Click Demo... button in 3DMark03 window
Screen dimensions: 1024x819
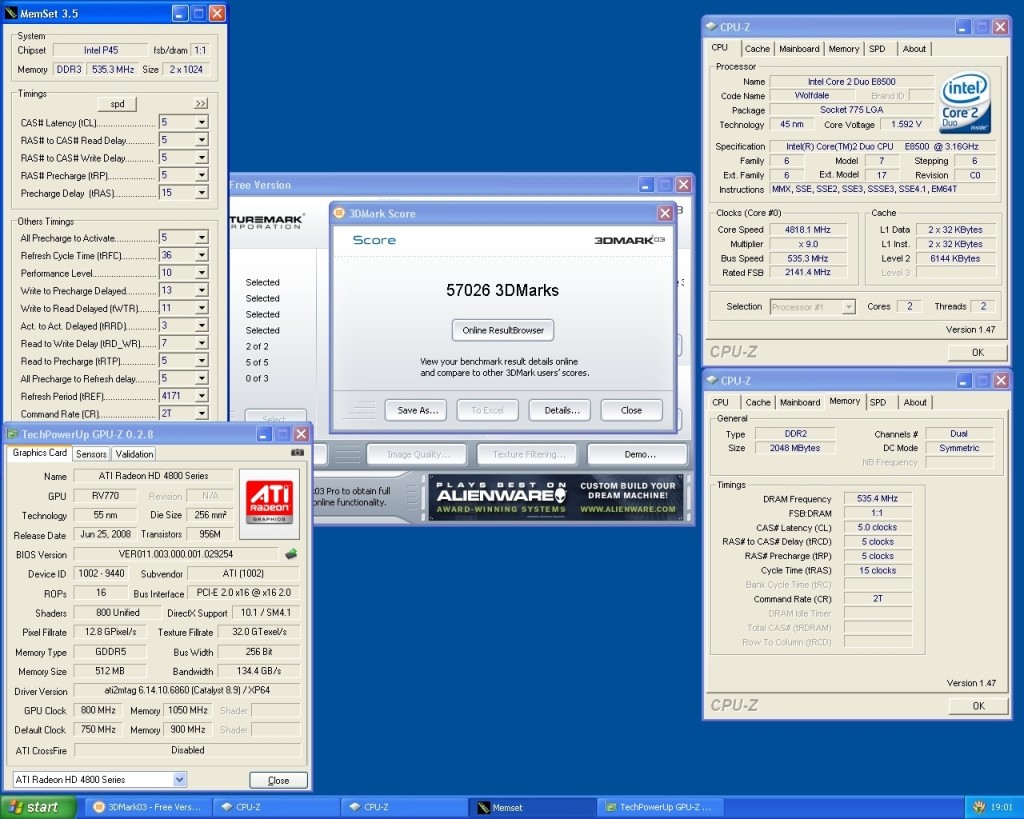coord(638,454)
